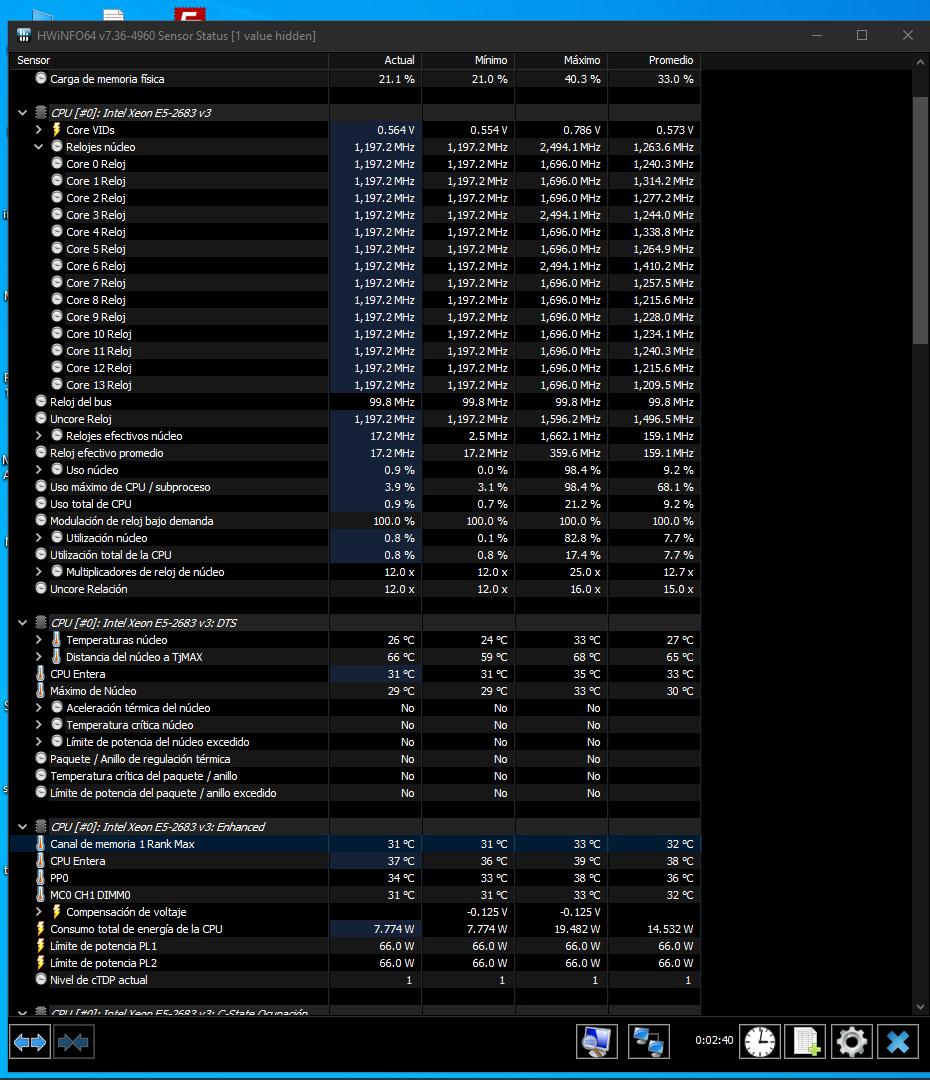Collapse the Relojes núcleo group
930x1080 pixels.
(x=39, y=147)
